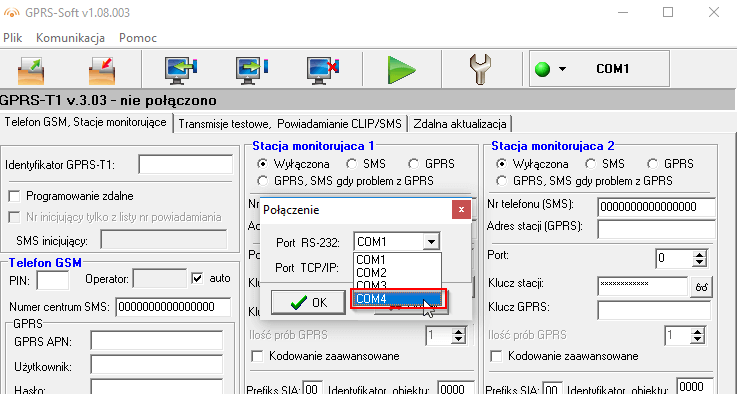
Task: Open configuration with the wrench icon
Action: 480,70
